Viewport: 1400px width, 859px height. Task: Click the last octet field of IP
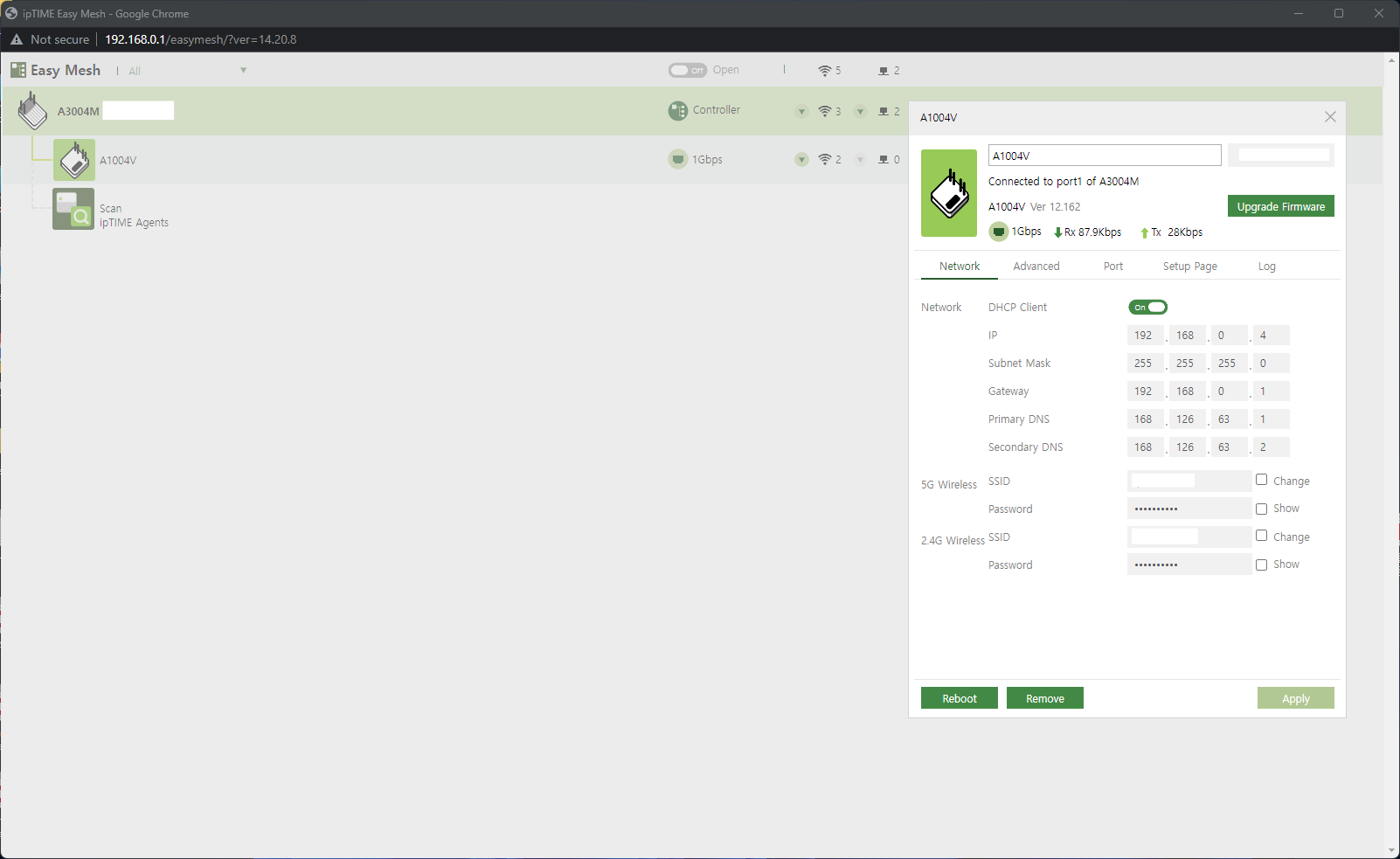(x=1271, y=336)
